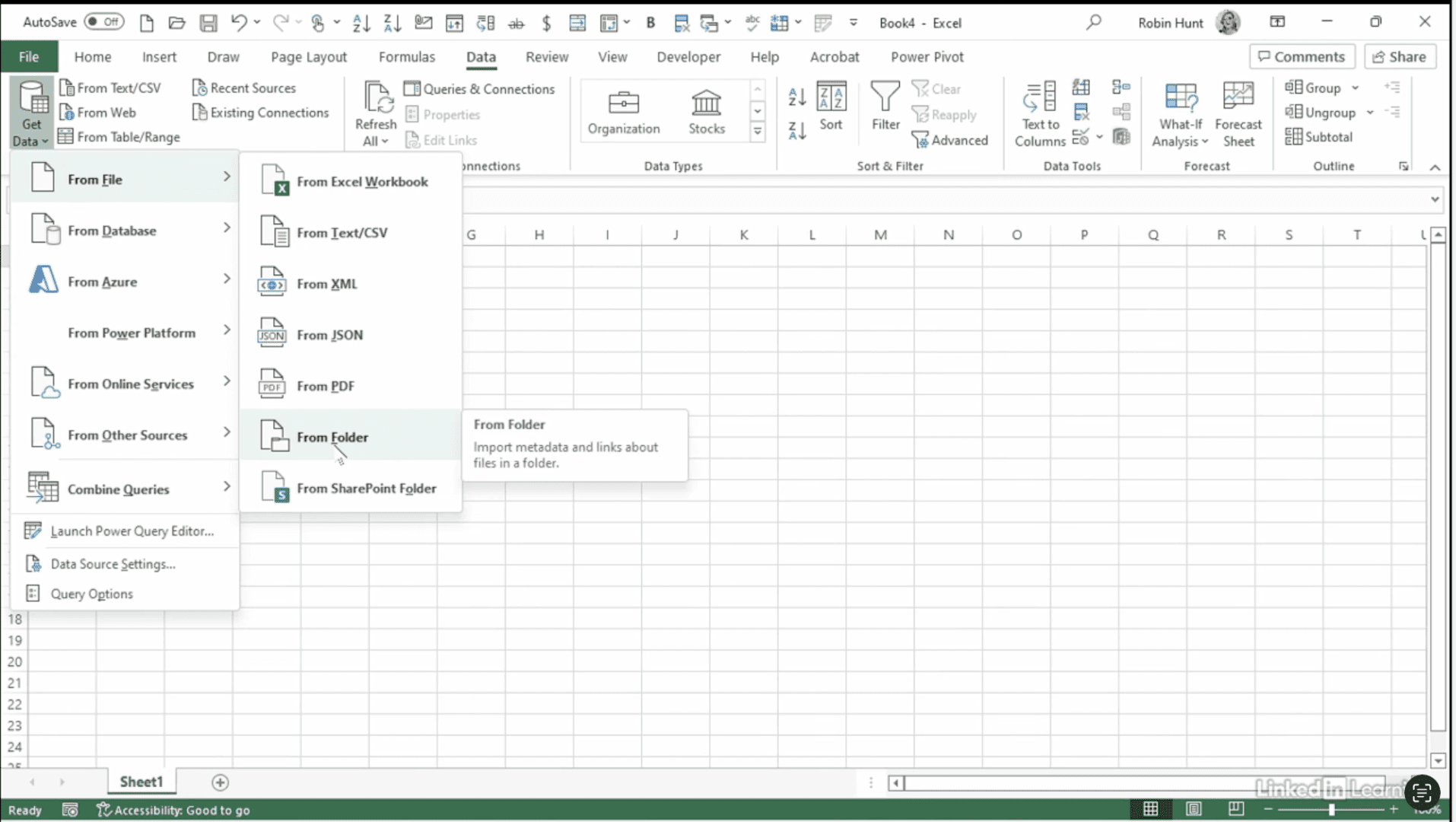The width and height of the screenshot is (1456, 822).
Task: Toggle AutoSave switch
Action: click(x=103, y=22)
